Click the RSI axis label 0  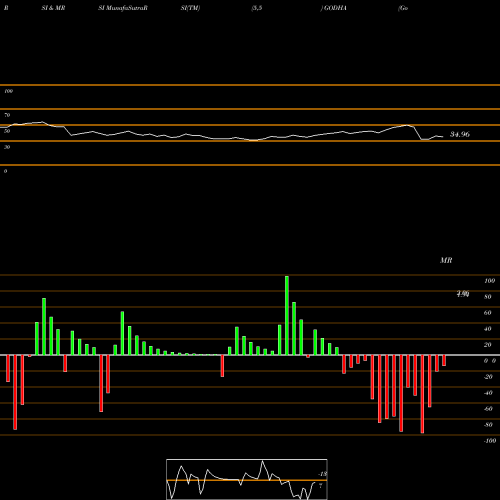[5, 171]
